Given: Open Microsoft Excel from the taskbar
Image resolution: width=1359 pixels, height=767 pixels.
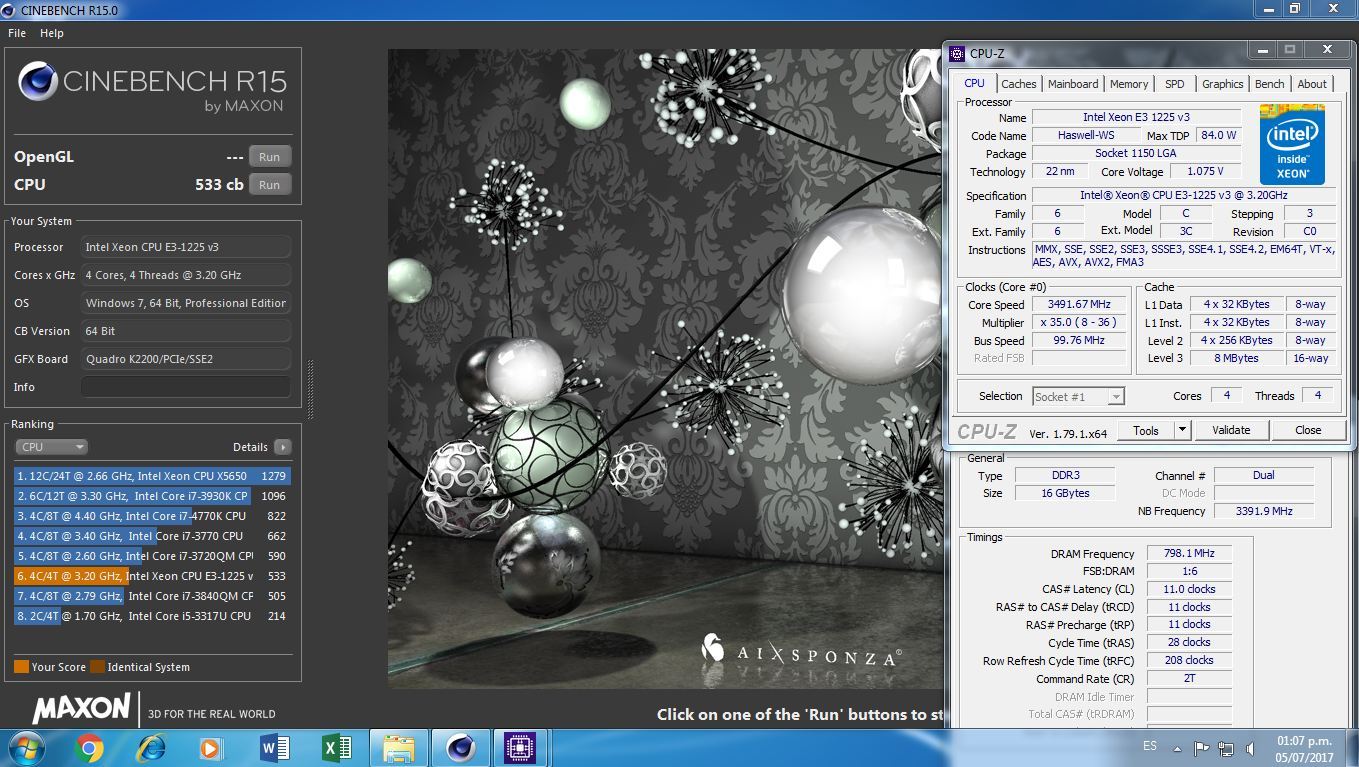Looking at the screenshot, I should click(x=335, y=748).
